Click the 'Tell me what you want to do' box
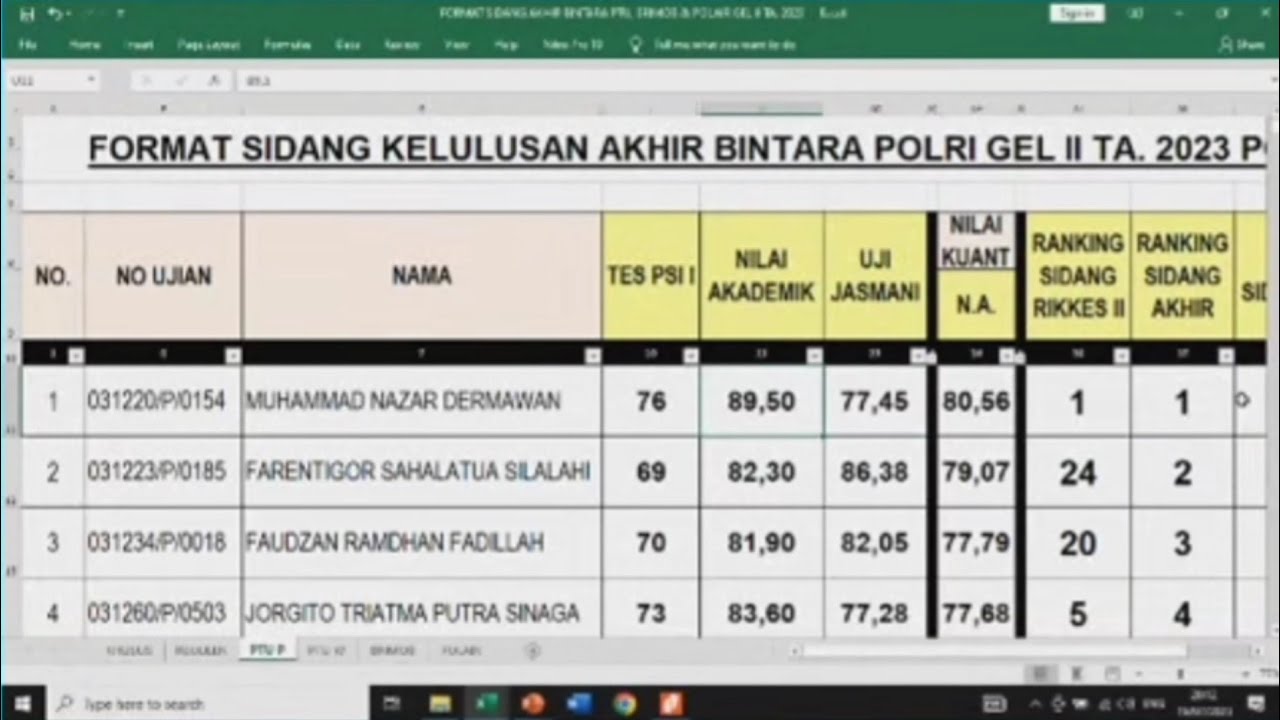 pos(725,45)
